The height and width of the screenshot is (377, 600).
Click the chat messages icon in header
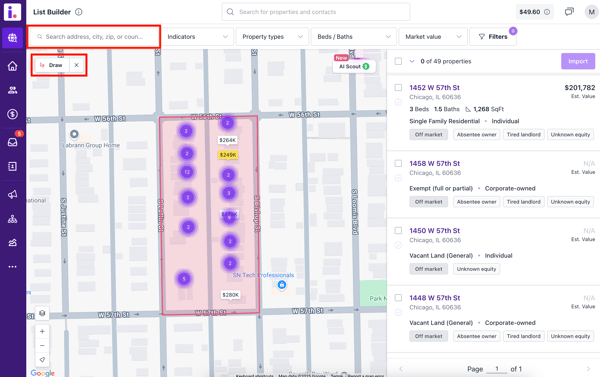tap(569, 12)
